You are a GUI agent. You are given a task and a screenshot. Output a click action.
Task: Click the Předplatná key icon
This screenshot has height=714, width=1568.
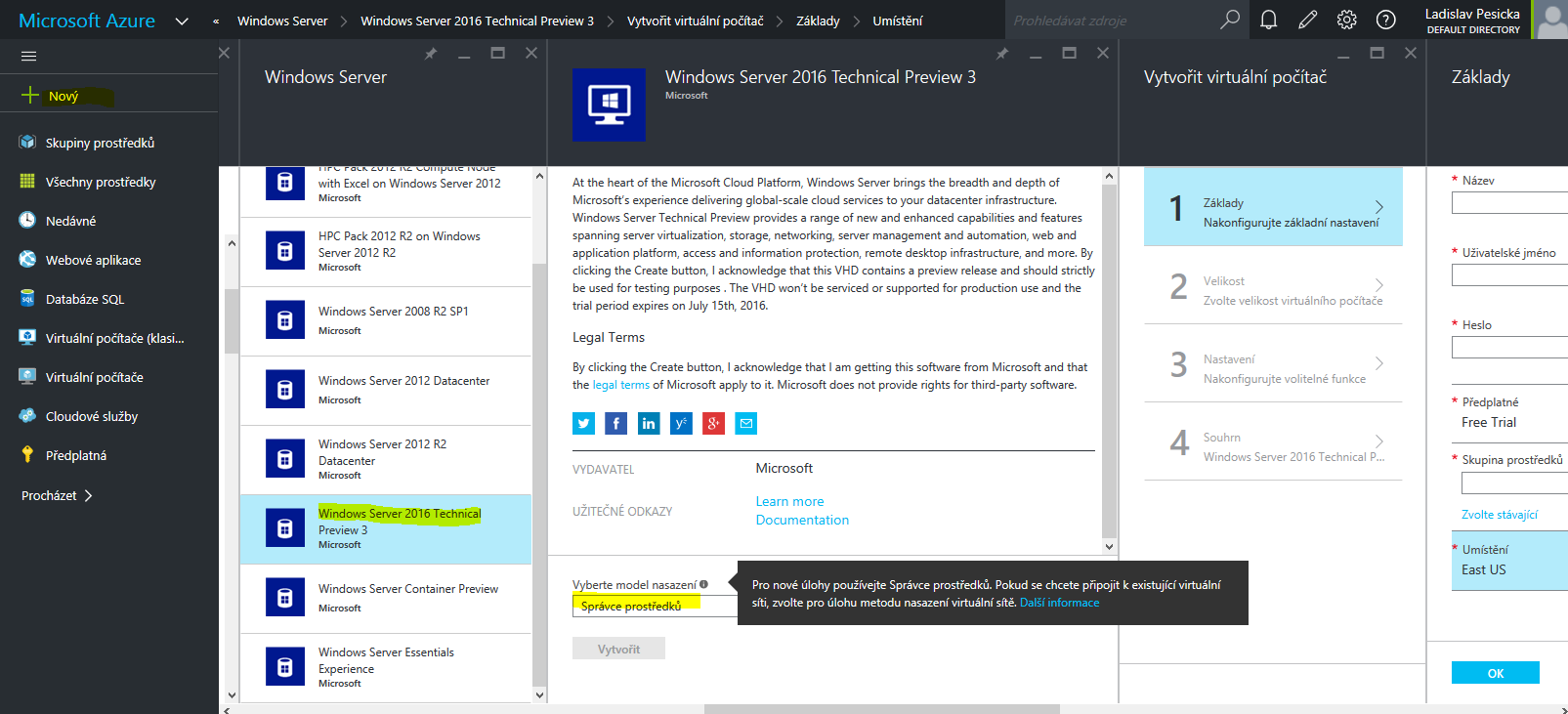[27, 454]
